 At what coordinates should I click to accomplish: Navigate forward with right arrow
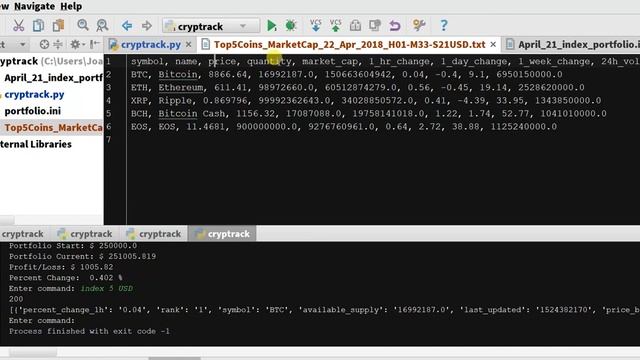click(147, 26)
